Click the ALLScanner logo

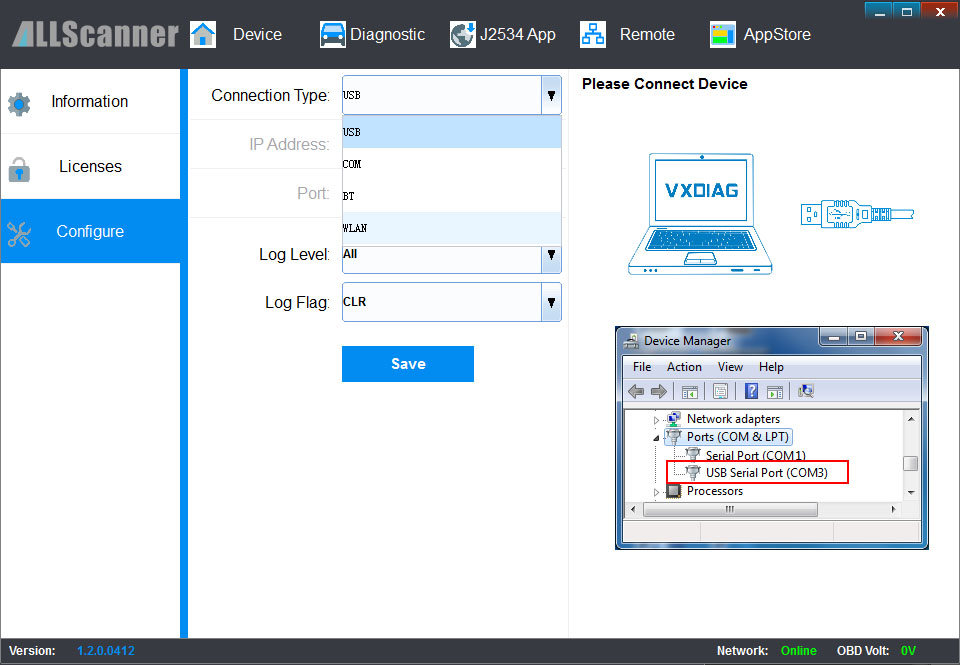(96, 34)
